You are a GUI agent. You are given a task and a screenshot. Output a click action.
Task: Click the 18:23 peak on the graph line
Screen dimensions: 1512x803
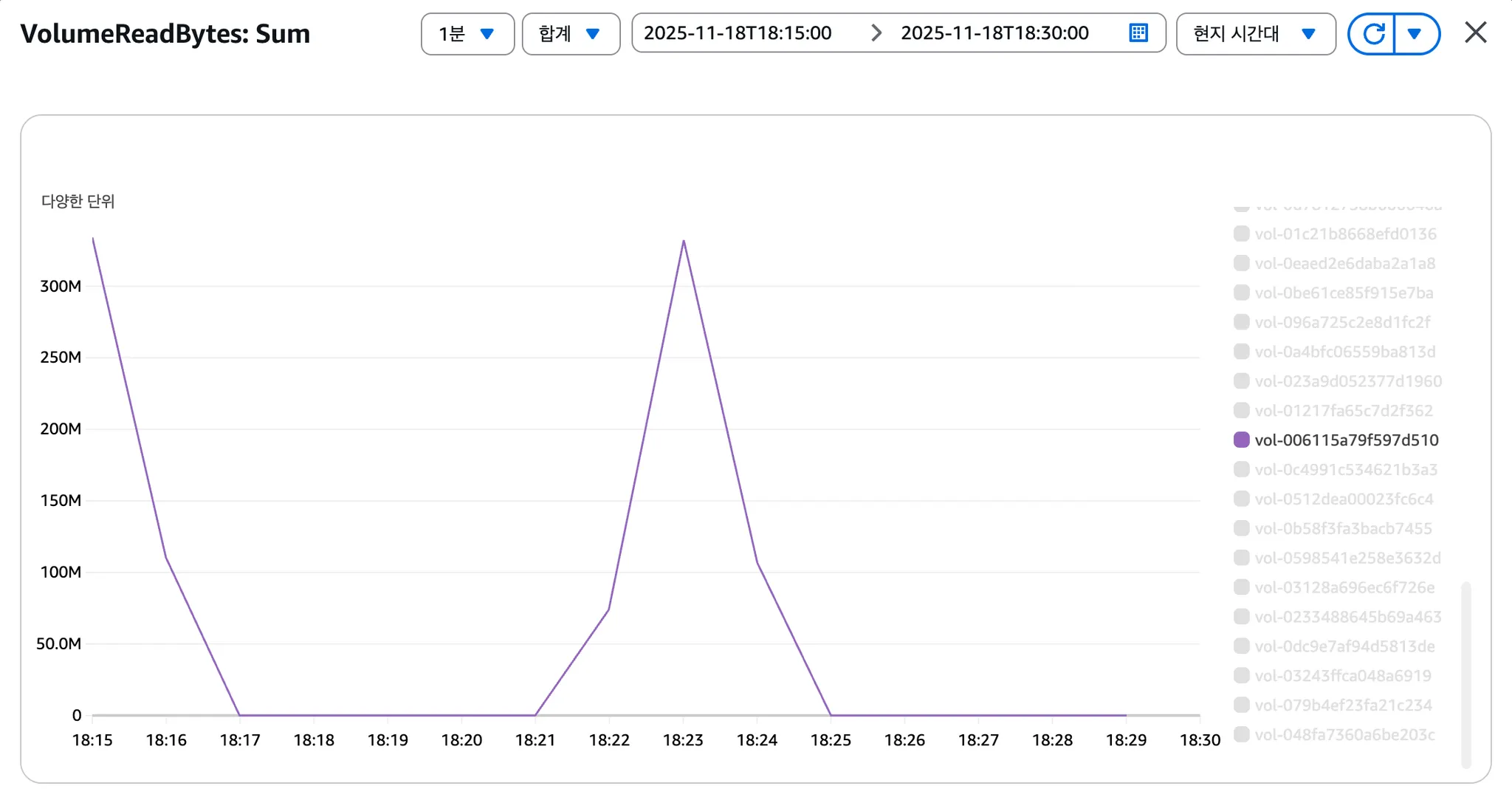[684, 242]
